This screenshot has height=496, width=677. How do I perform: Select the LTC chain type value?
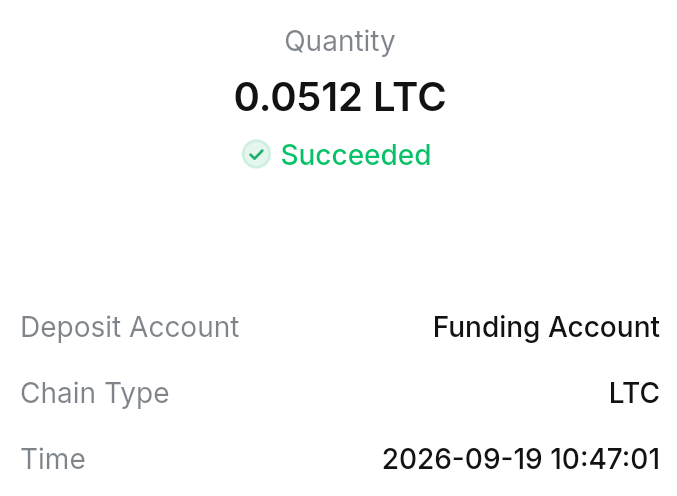(x=634, y=393)
